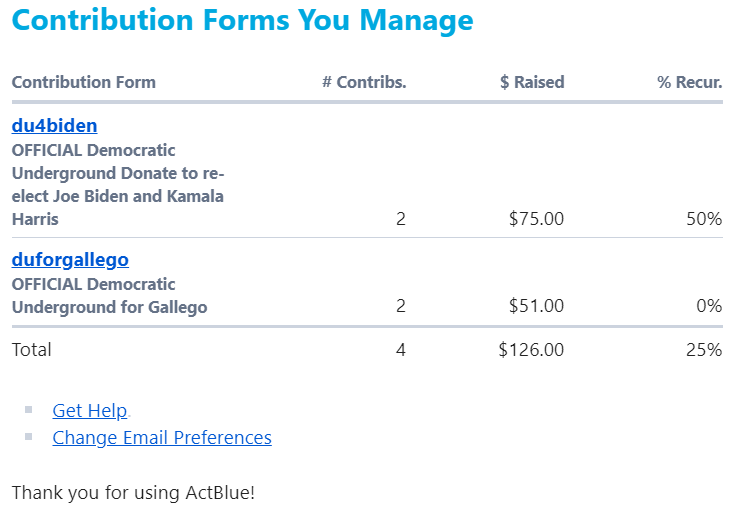Click the Contribution Forms You Manage heading

pyautogui.click(x=243, y=19)
